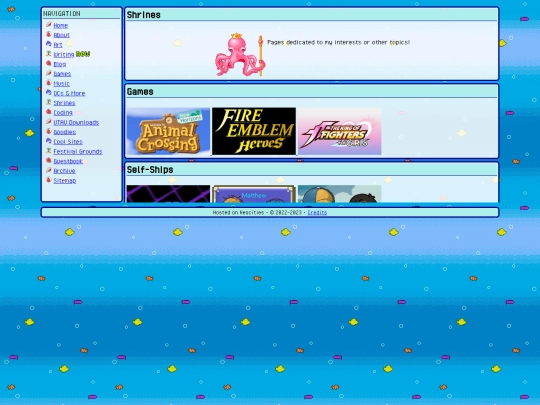The image size is (540, 405).
Task: Open the Art link in navigation
Action: pyautogui.click(x=58, y=45)
